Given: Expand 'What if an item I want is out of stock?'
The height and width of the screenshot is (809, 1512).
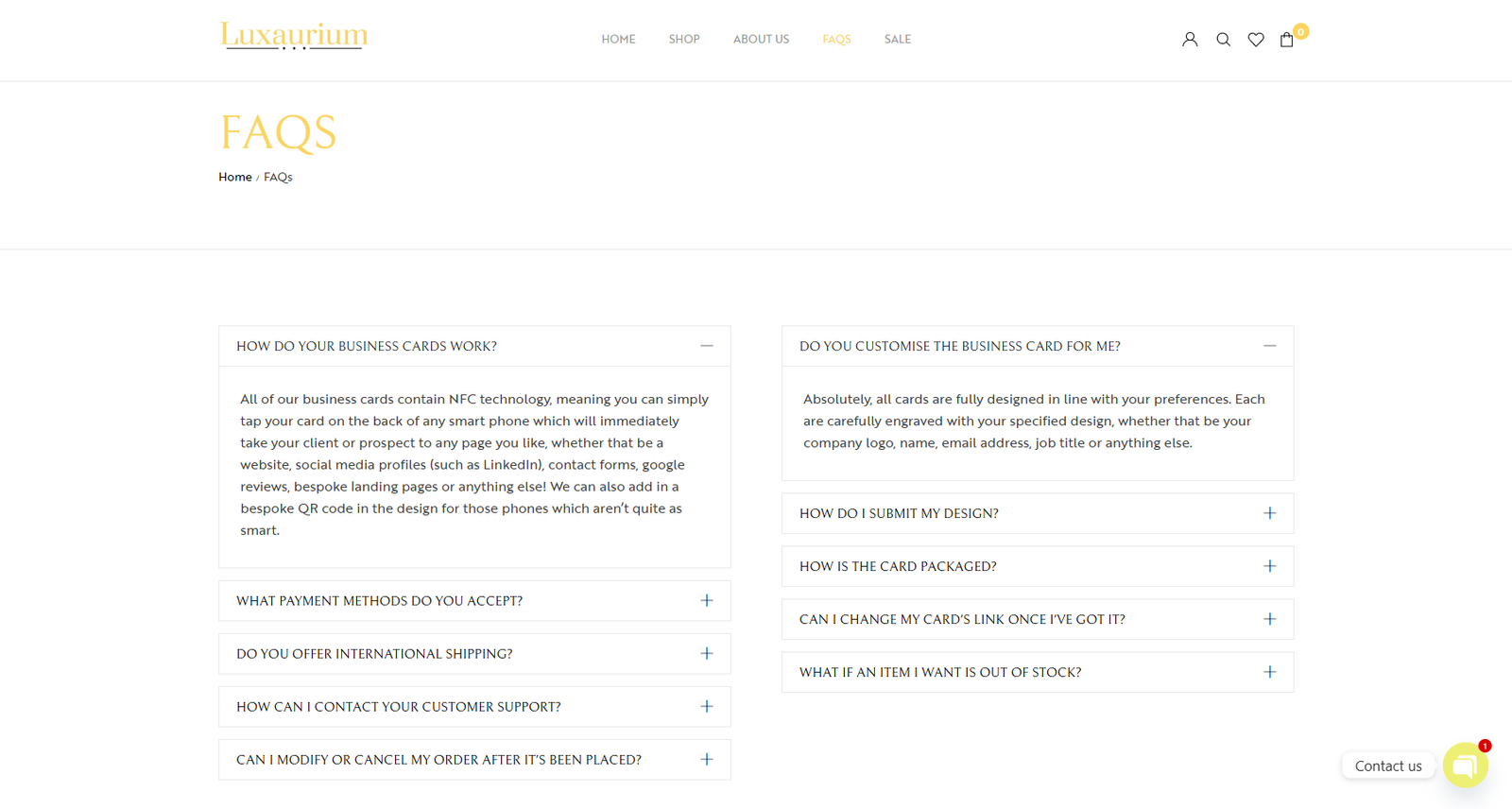Looking at the screenshot, I should point(1038,672).
